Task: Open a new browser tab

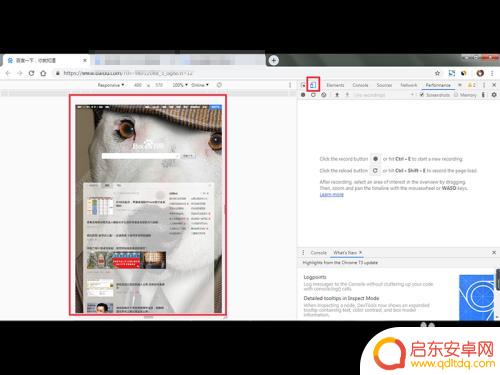Action: coord(274,60)
